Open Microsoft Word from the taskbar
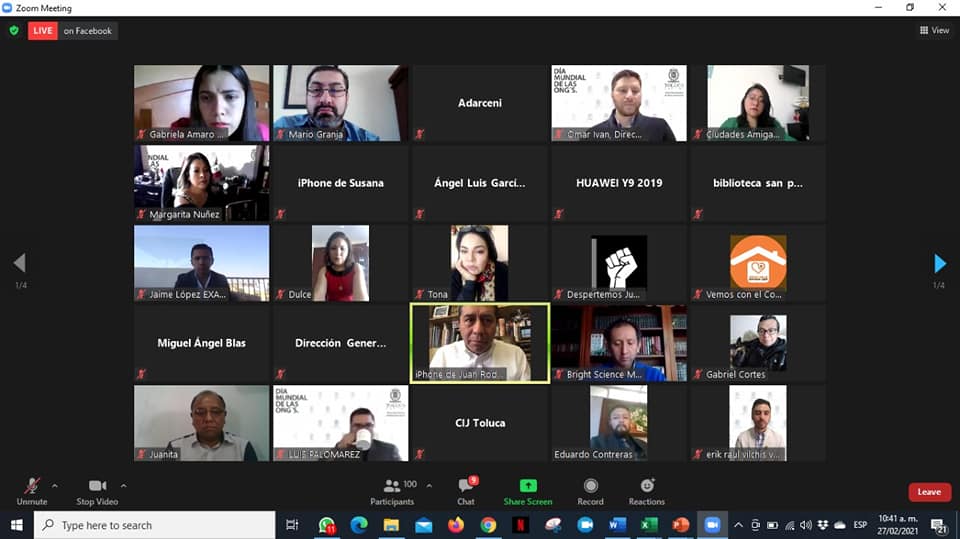960x539 pixels. [x=616, y=525]
